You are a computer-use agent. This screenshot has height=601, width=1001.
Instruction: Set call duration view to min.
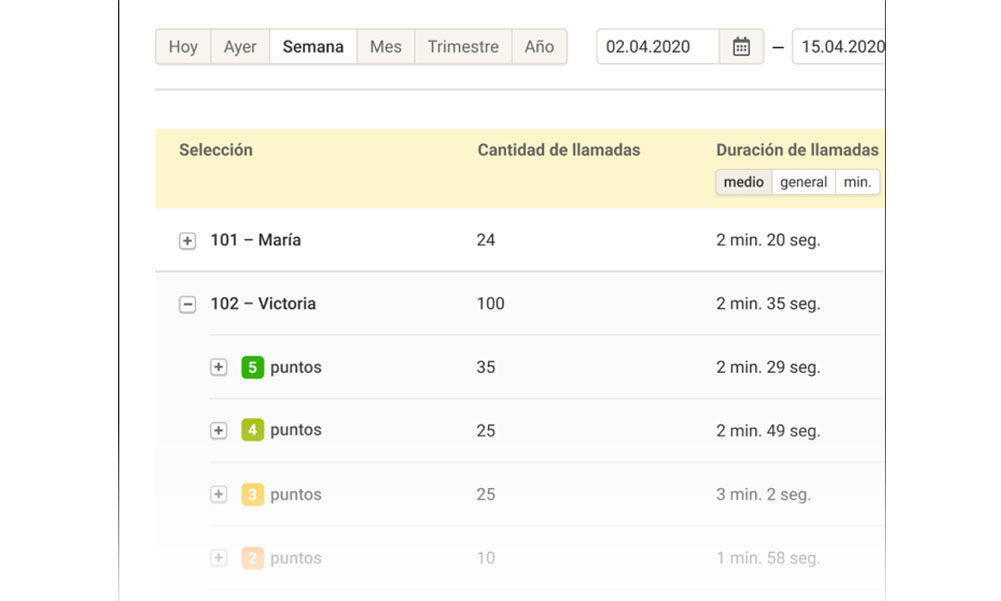pos(857,182)
